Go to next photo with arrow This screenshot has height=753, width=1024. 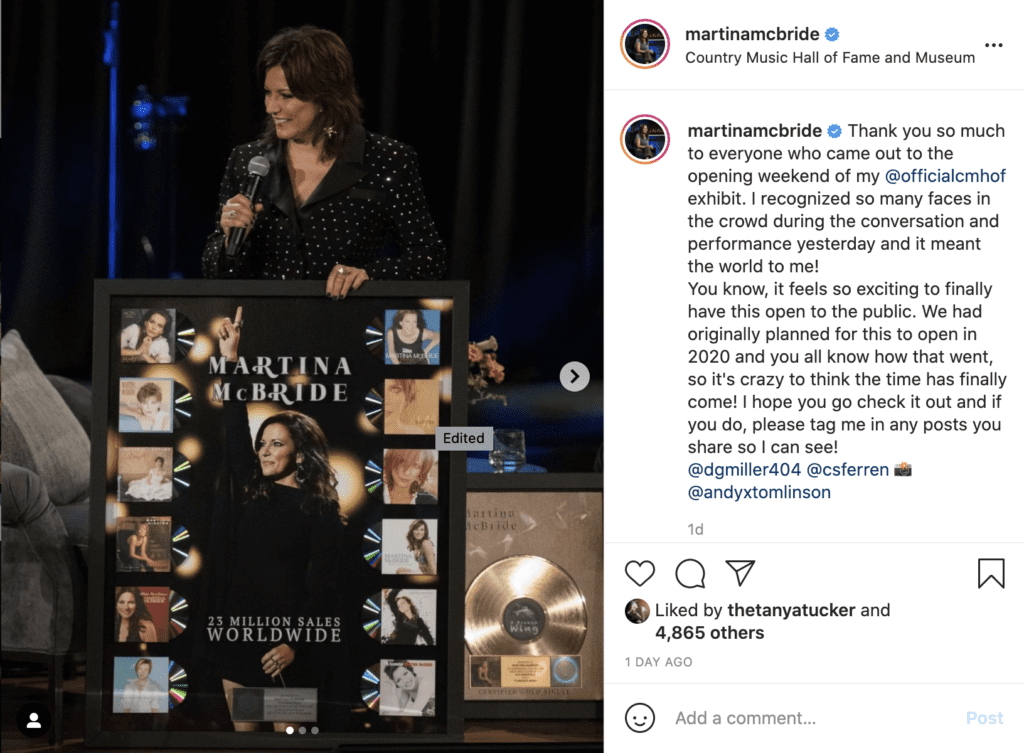coord(575,376)
